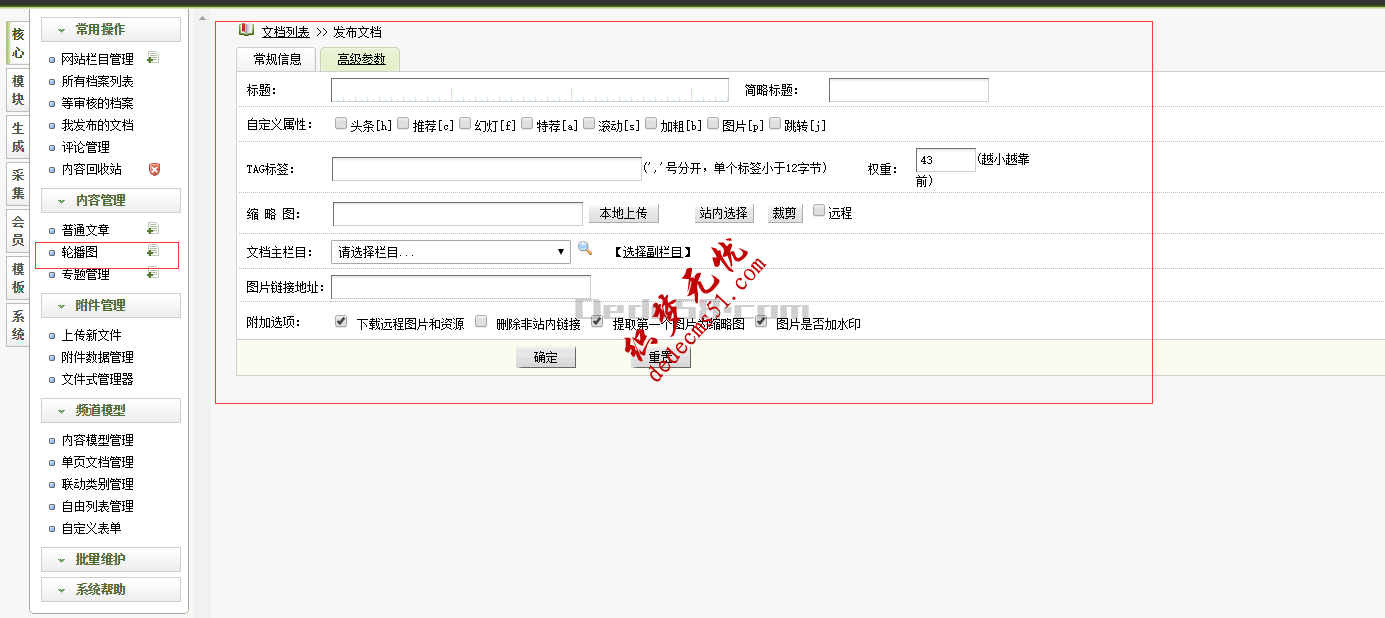This screenshot has height=618, width=1385.
Task: Collapse the 常用操作 sidebar section
Action: pyautogui.click(x=110, y=30)
